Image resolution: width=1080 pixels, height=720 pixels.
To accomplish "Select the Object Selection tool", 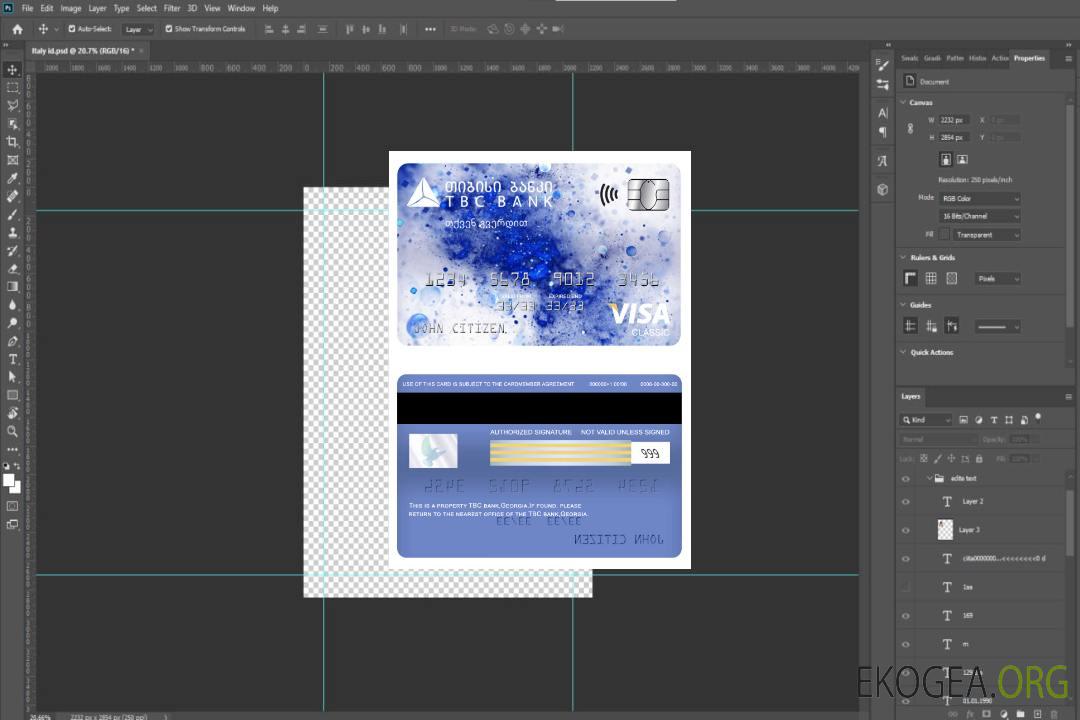I will [x=12, y=124].
